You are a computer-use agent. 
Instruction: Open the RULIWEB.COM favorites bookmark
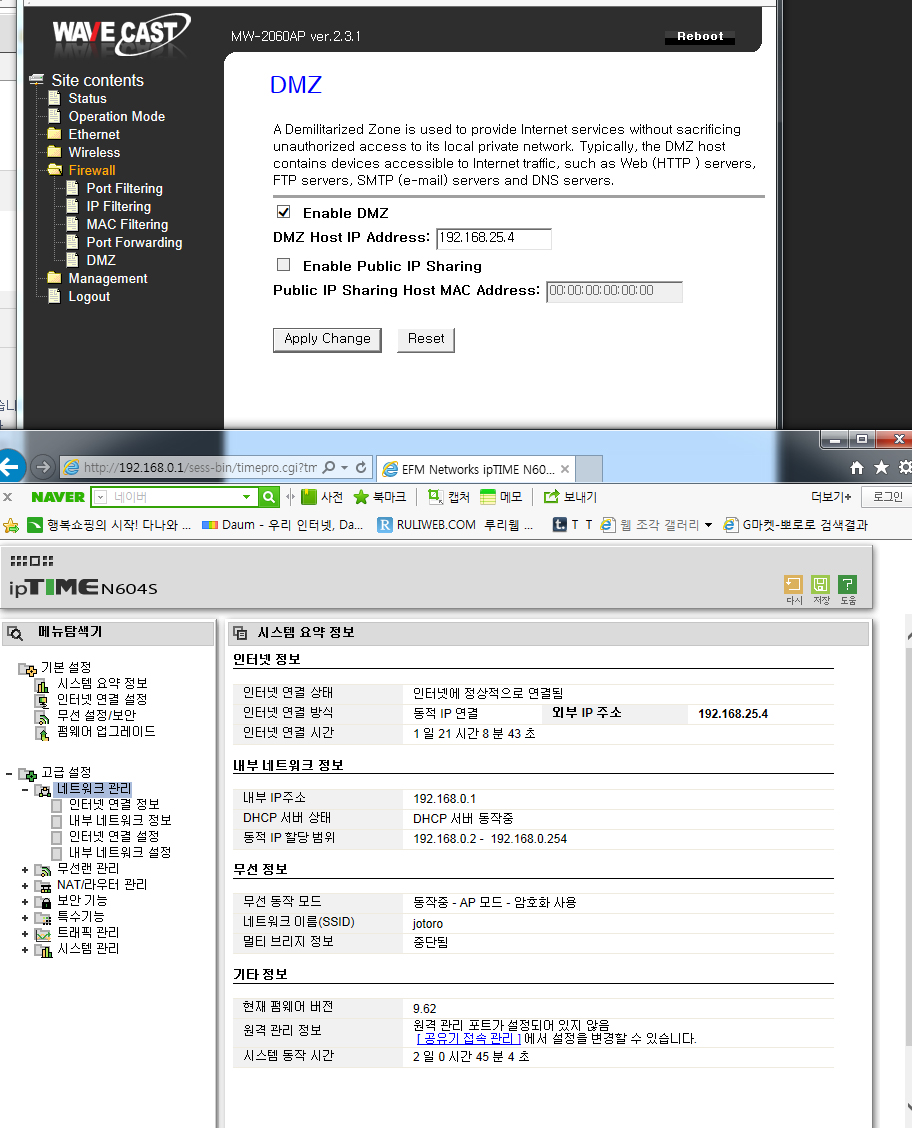click(455, 525)
